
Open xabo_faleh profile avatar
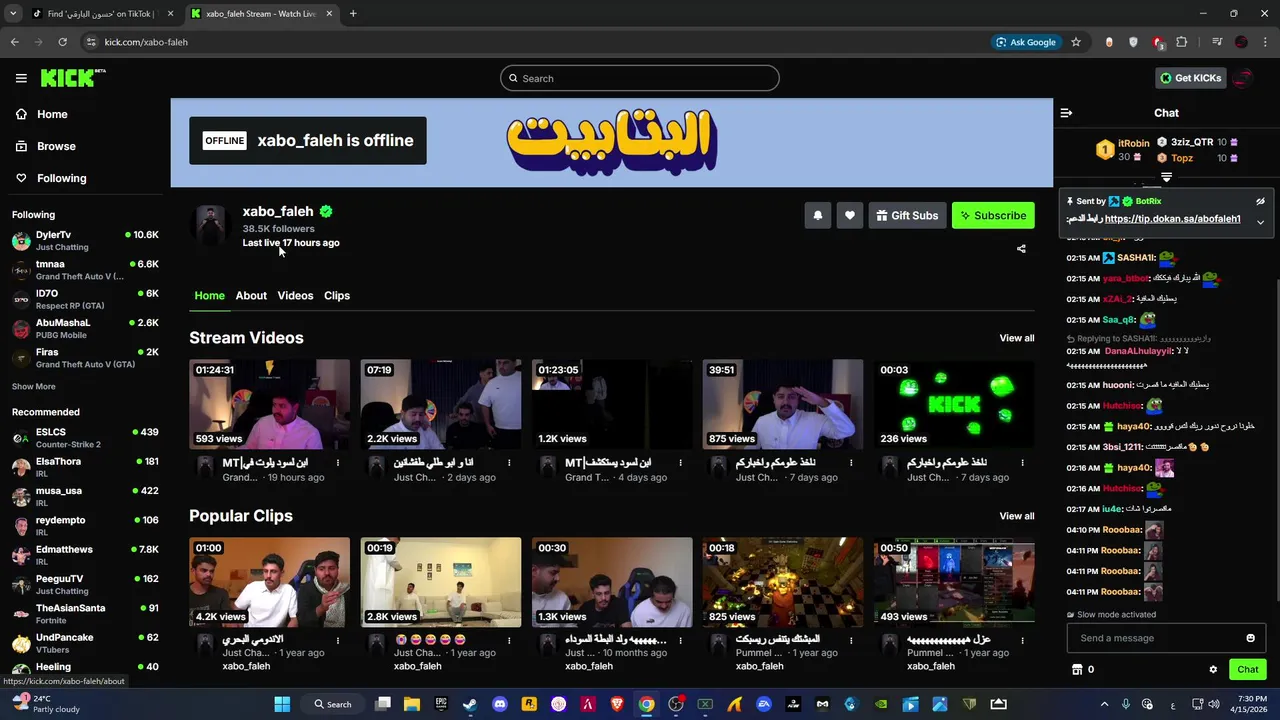[x=210, y=225]
